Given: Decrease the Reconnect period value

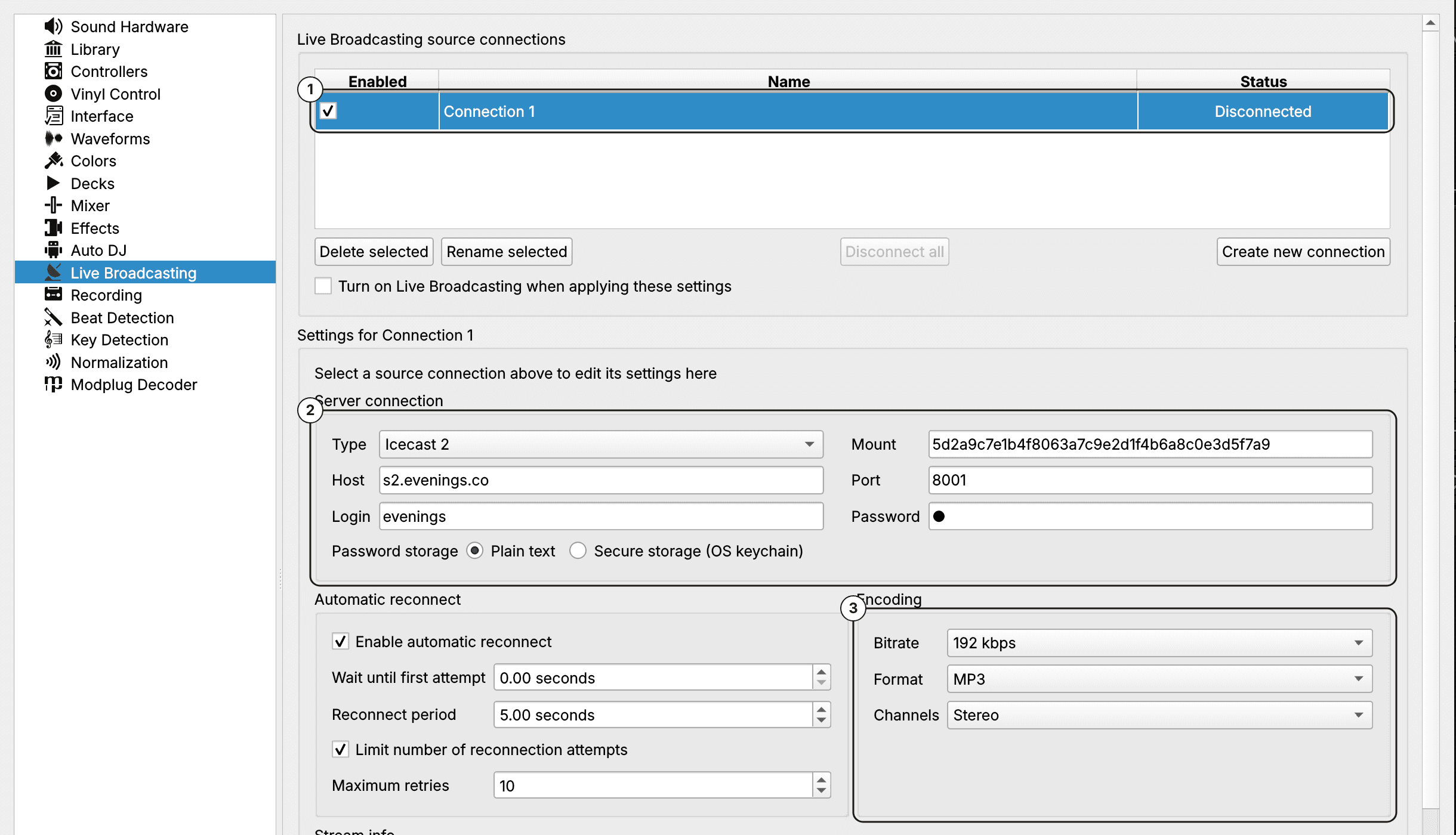Looking at the screenshot, I should (822, 720).
